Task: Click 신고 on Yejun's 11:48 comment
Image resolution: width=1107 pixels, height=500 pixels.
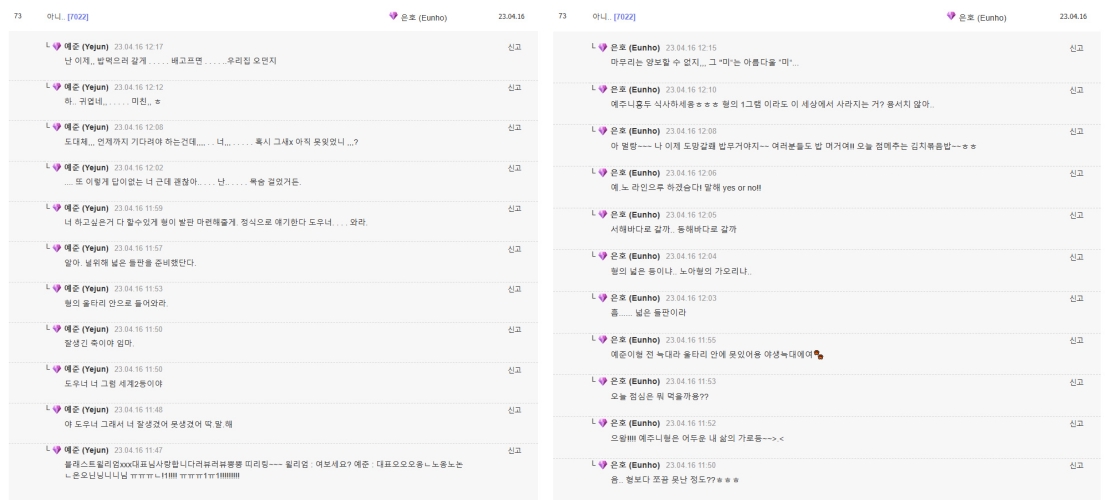Action: (x=514, y=410)
